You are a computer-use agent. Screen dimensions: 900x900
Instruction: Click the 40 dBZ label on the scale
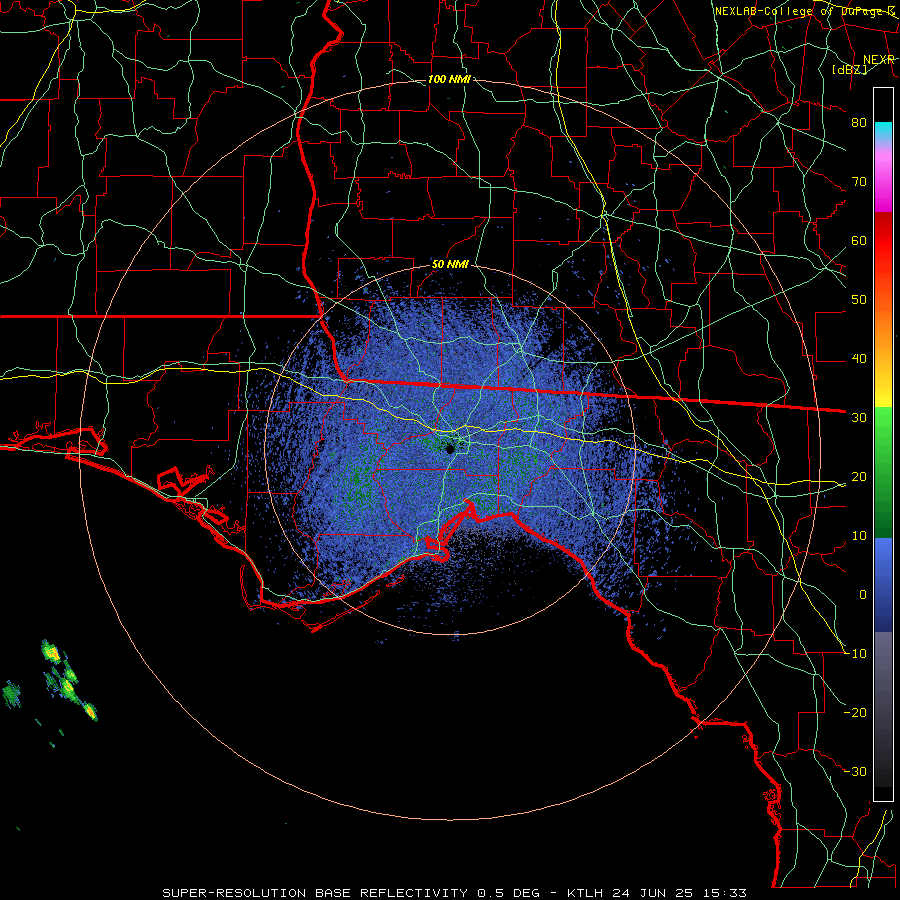859,358
